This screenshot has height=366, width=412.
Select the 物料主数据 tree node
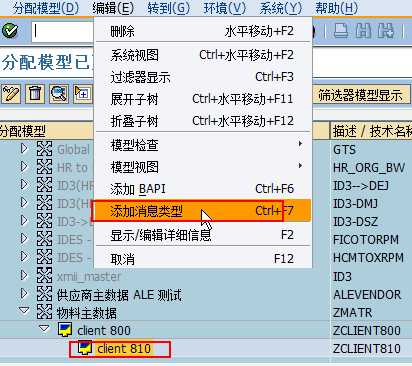coord(87,313)
